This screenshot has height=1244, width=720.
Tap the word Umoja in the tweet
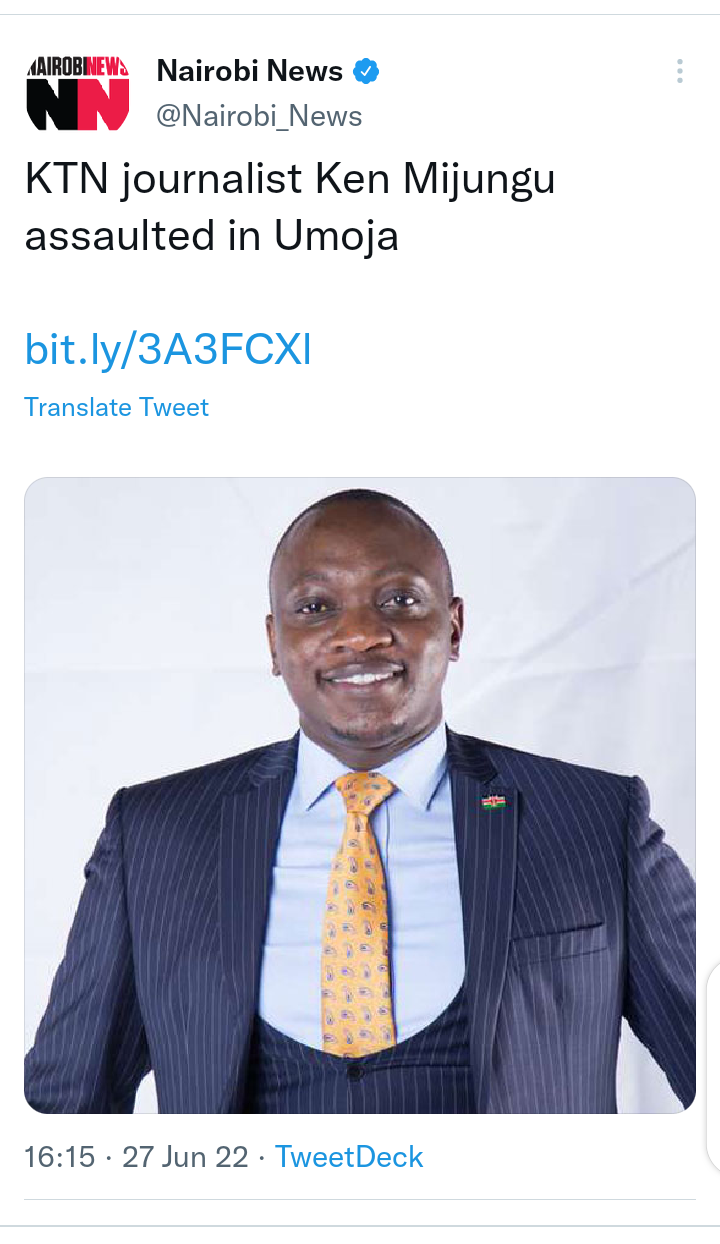336,237
